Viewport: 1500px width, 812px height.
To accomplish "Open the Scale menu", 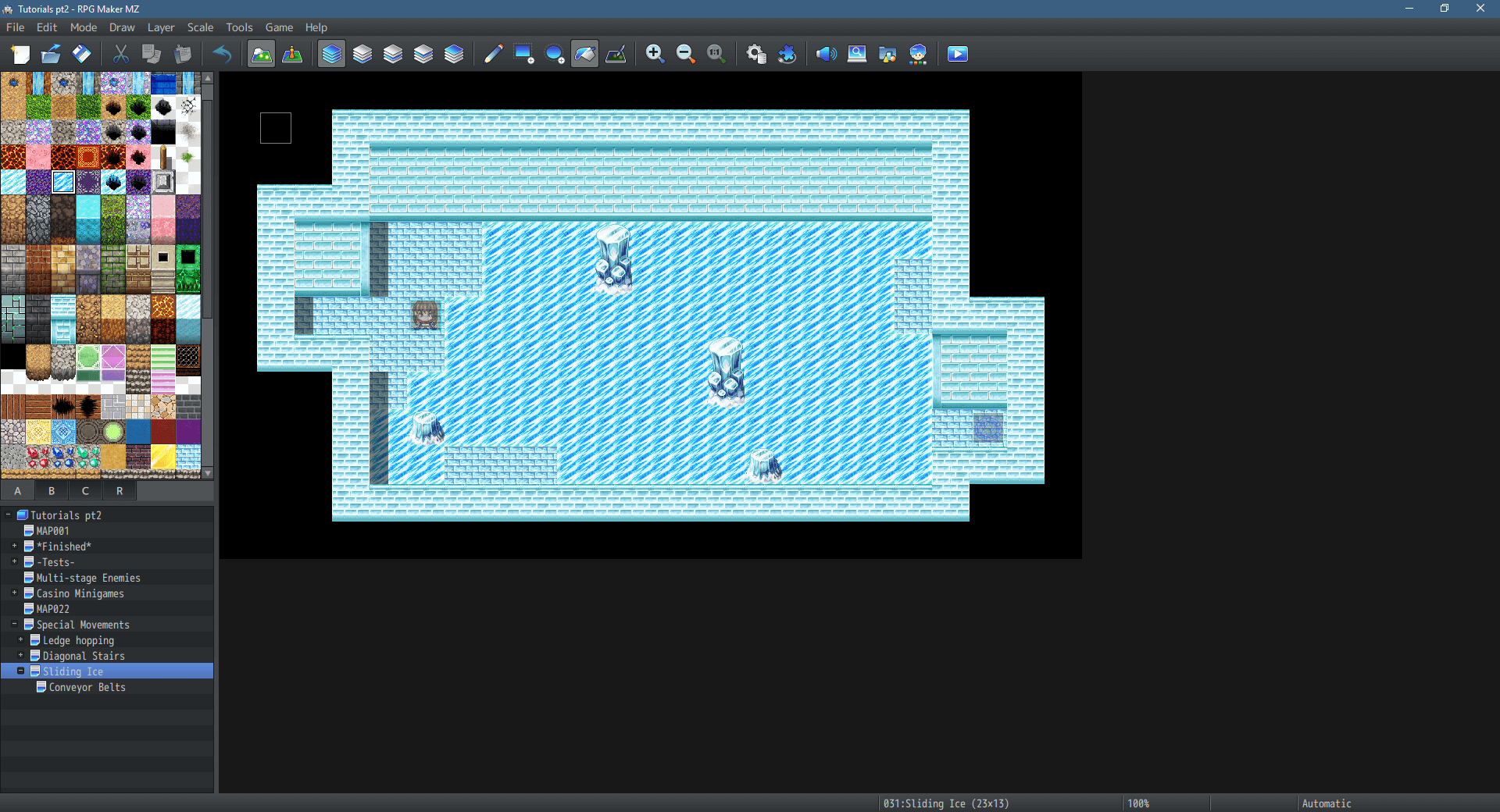I will tap(200, 27).
